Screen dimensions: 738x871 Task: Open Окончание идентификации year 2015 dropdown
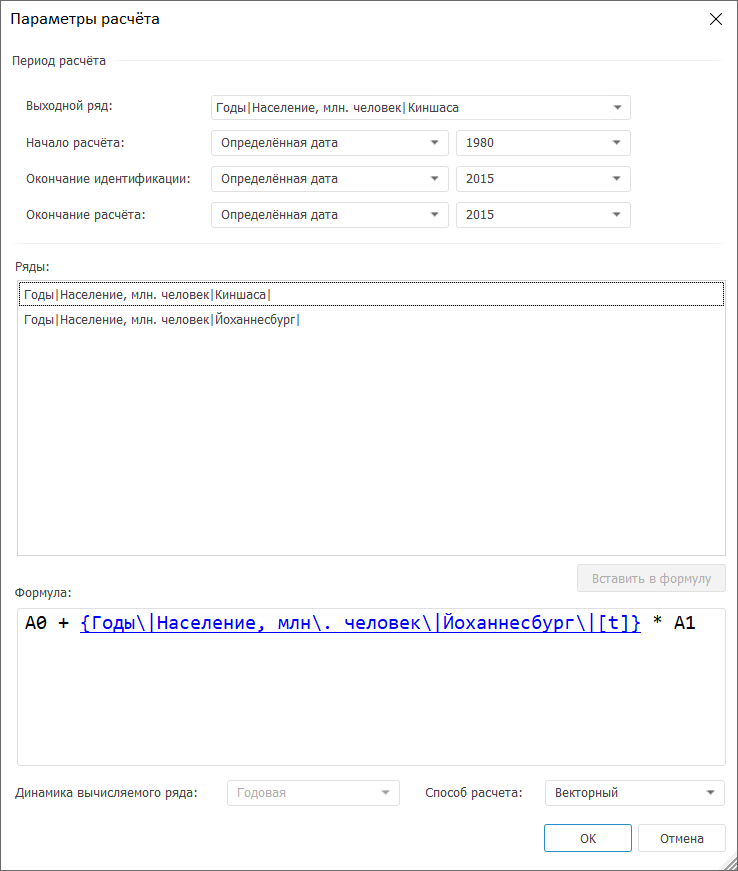[543, 179]
